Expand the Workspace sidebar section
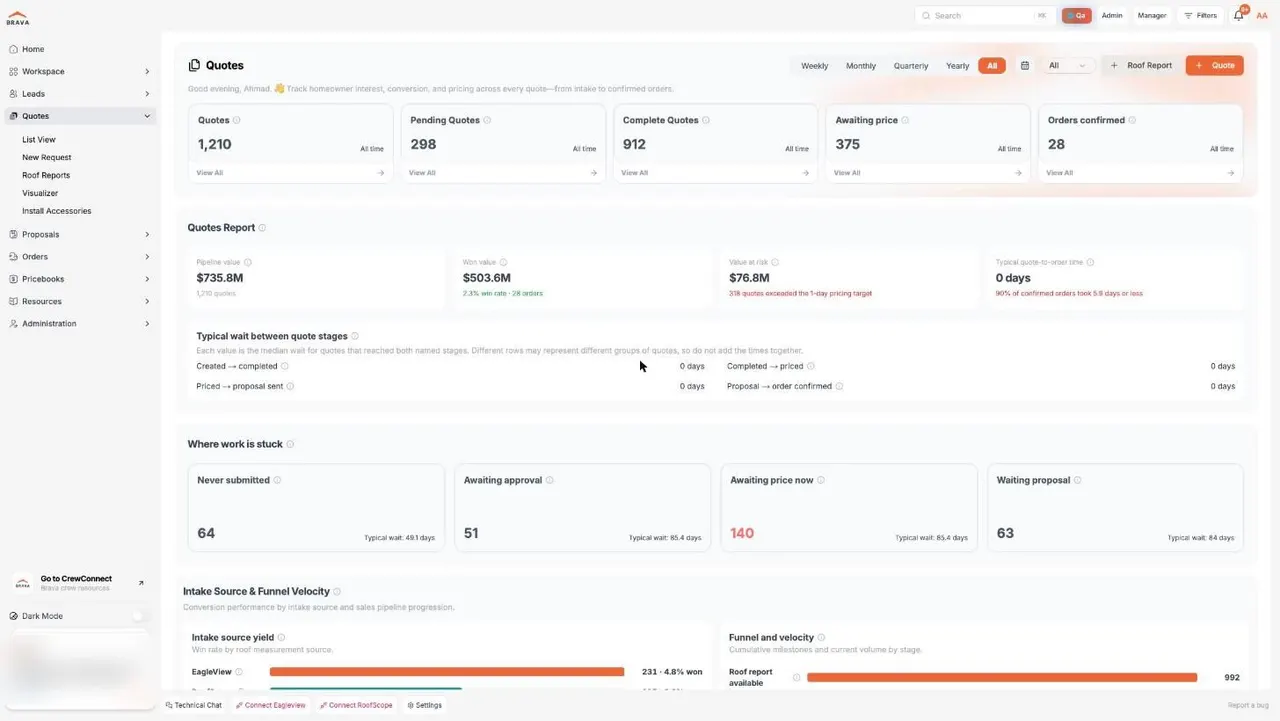This screenshot has height=721, width=1280. pyautogui.click(x=147, y=72)
